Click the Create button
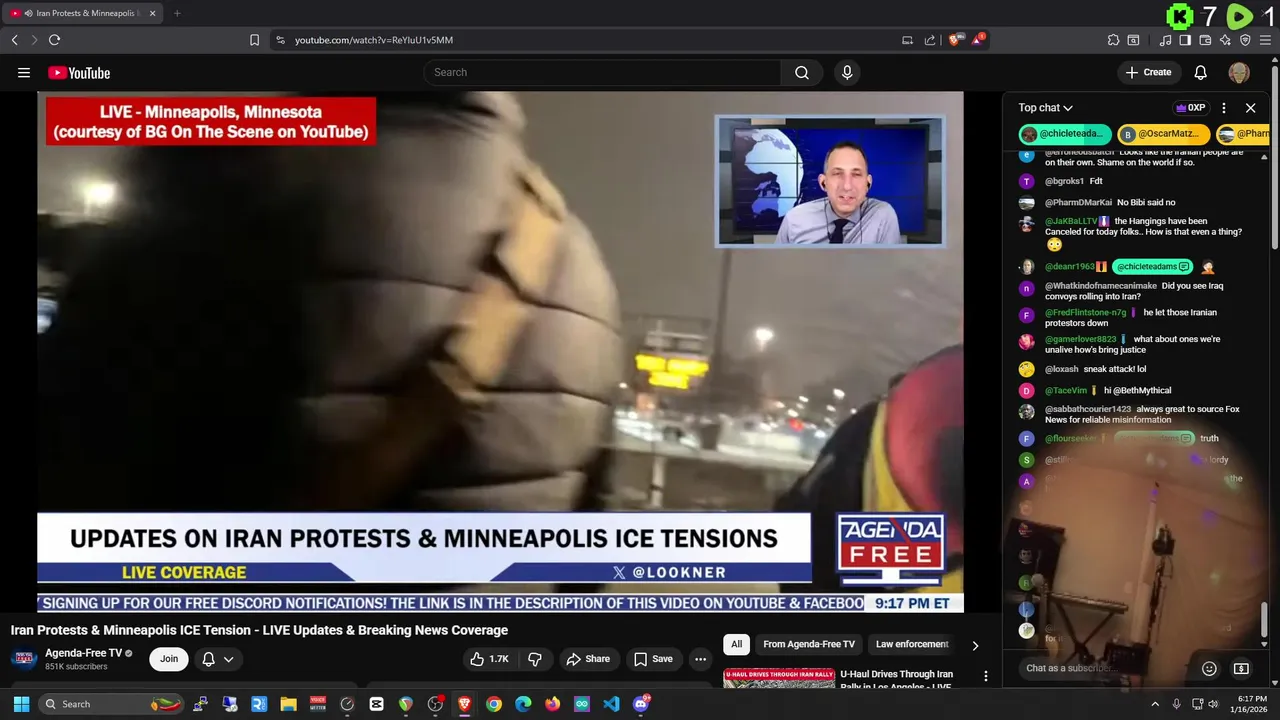This screenshot has width=1280, height=720. (1148, 72)
